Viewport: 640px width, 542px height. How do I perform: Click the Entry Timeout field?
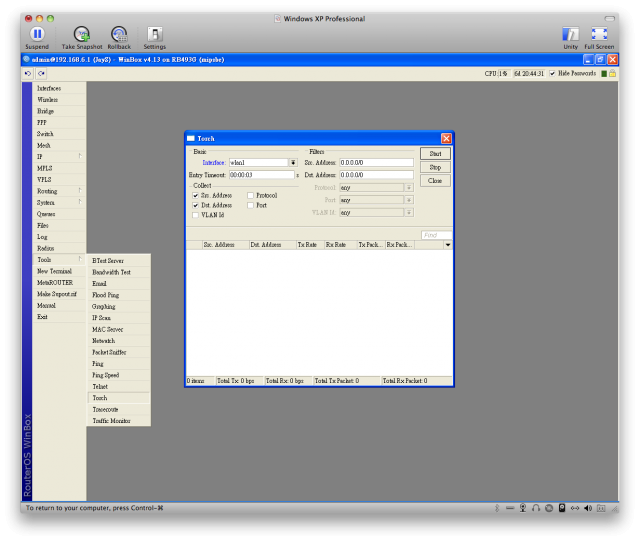[x=262, y=175]
